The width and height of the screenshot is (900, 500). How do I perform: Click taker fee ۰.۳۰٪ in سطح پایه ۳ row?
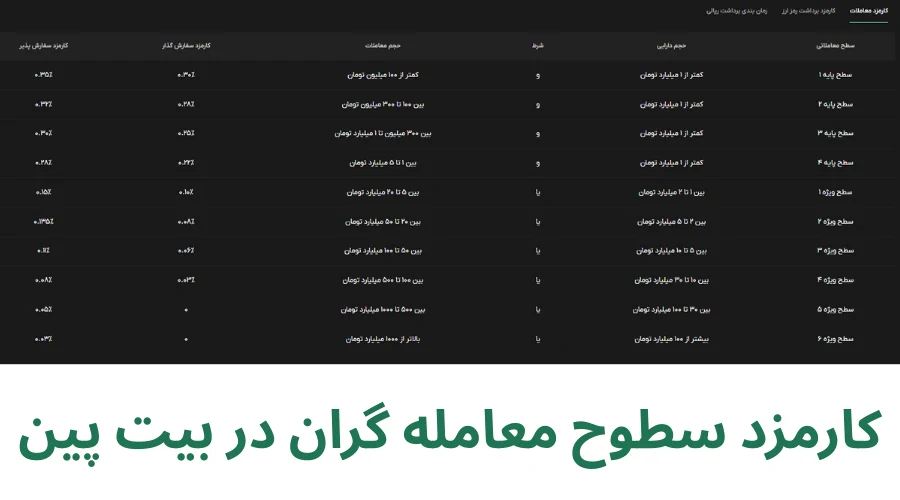[44, 133]
